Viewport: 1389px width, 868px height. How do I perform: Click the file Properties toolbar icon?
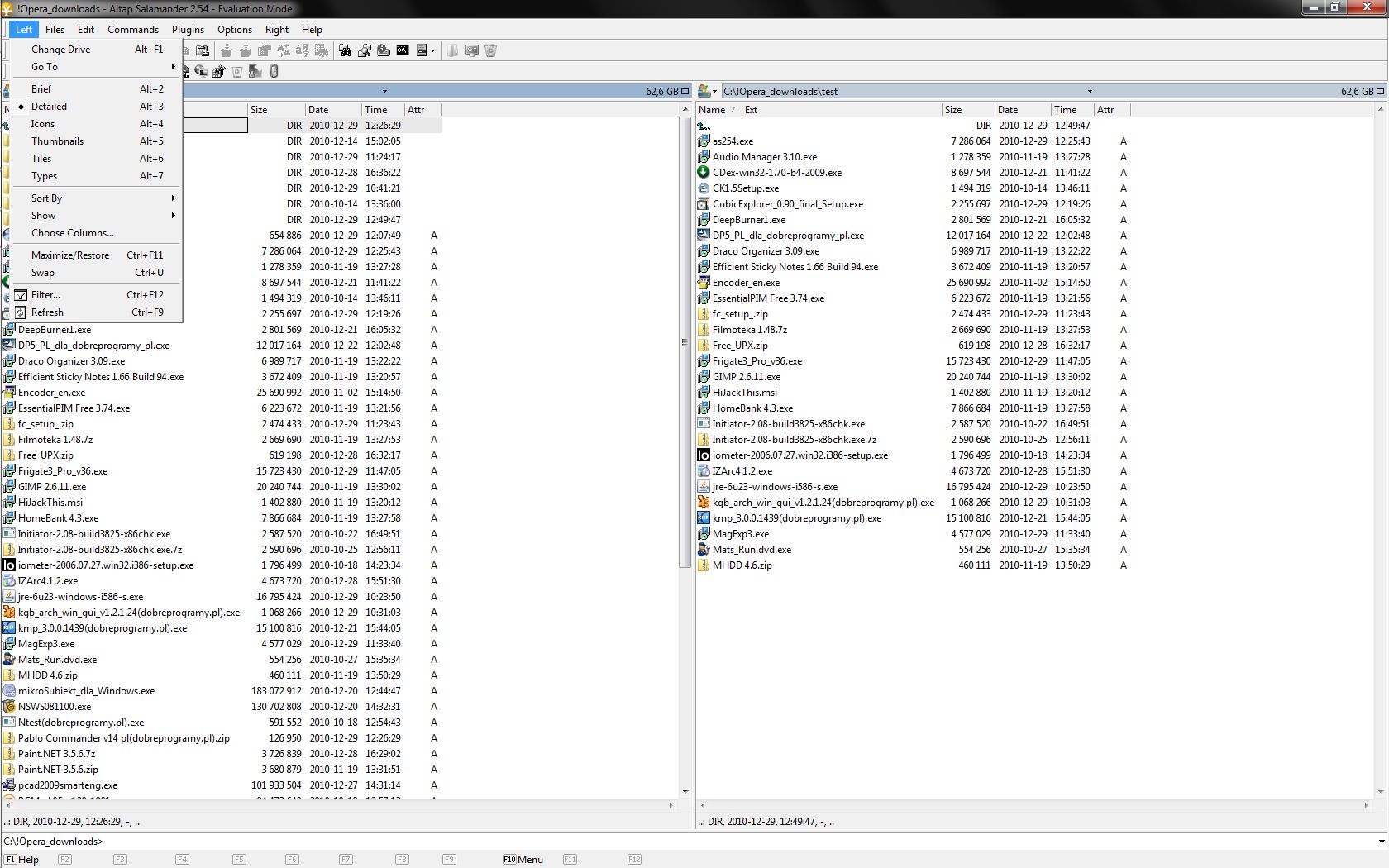[x=265, y=50]
